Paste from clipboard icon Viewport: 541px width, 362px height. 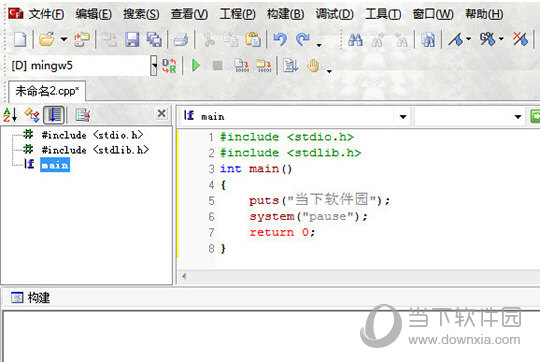pyautogui.click(x=253, y=40)
